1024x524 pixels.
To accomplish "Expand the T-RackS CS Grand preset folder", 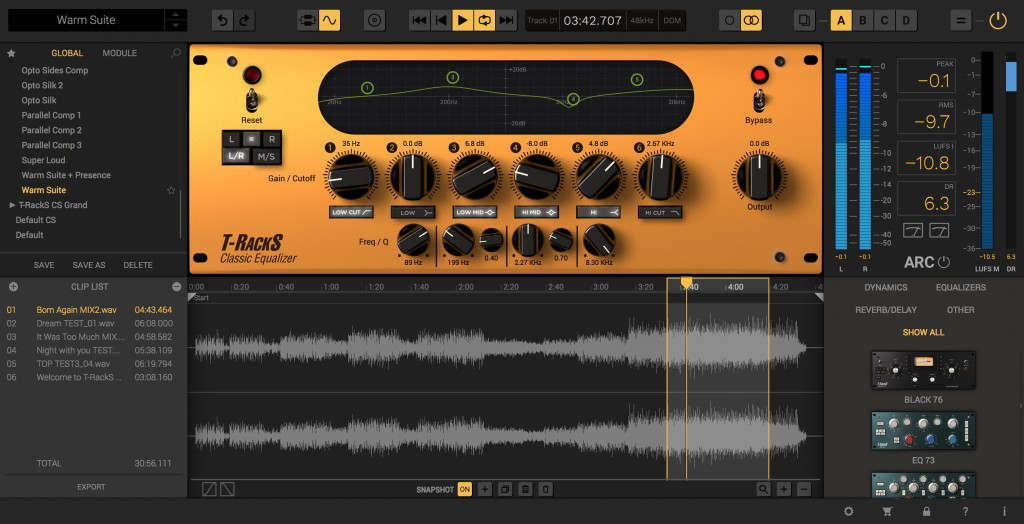I will (12, 205).
